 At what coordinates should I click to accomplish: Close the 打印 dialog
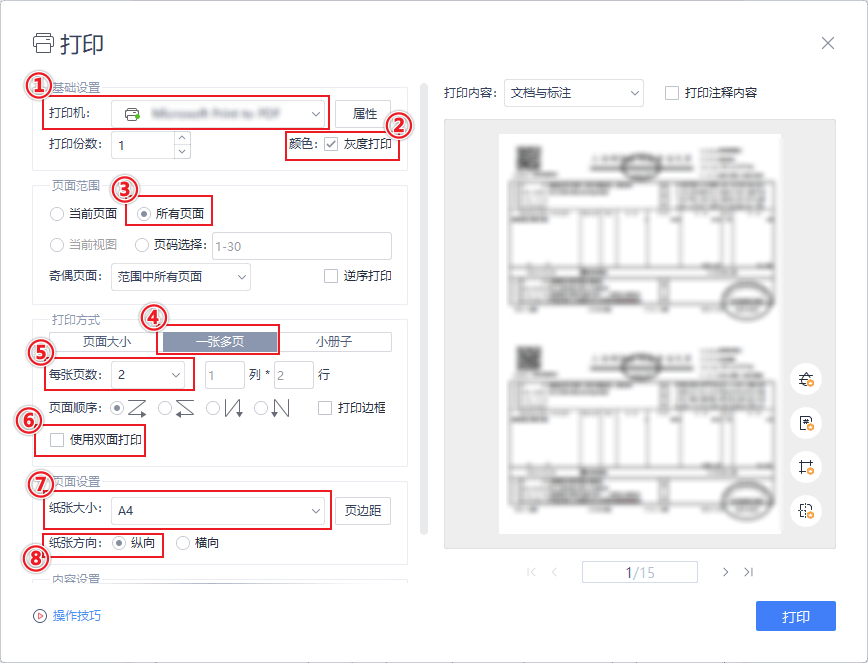point(827,43)
